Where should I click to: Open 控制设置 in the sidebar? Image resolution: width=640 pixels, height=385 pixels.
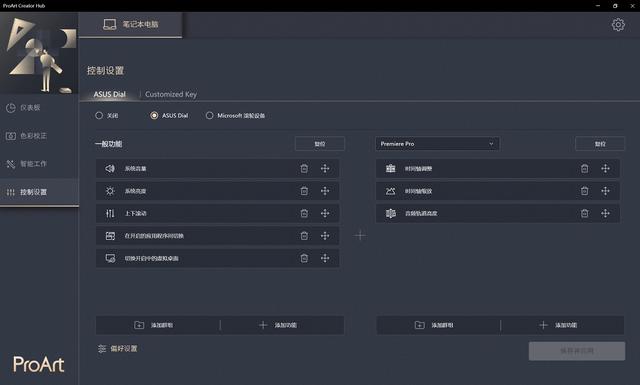tap(39, 192)
